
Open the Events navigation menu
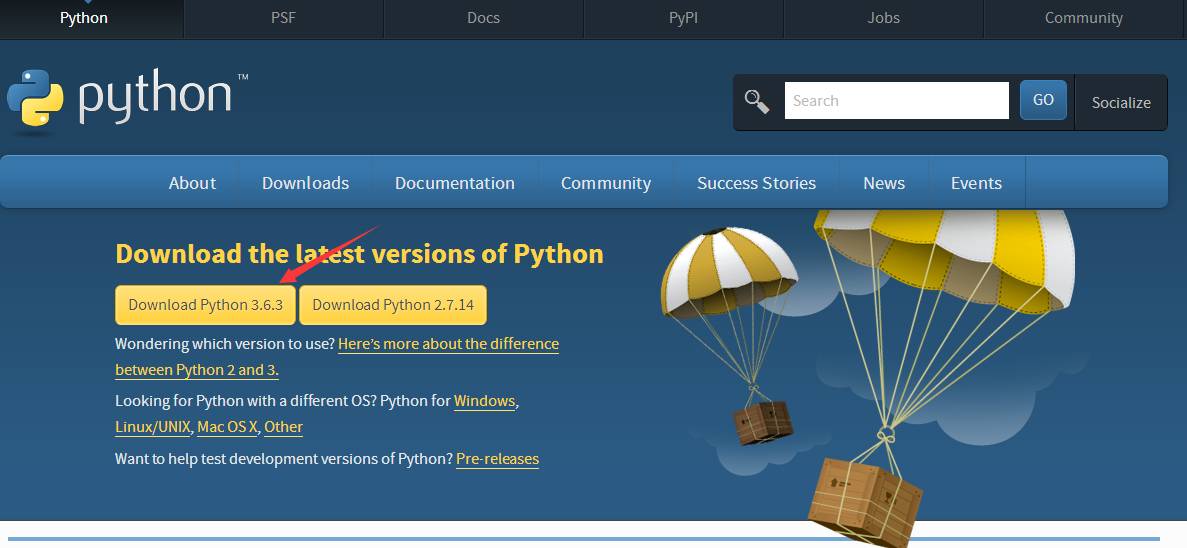click(x=977, y=183)
